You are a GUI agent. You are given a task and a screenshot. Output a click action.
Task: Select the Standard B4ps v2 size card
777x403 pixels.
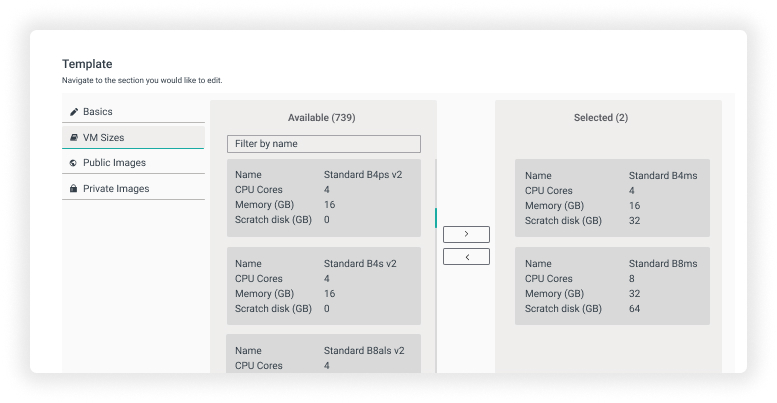[323, 197]
